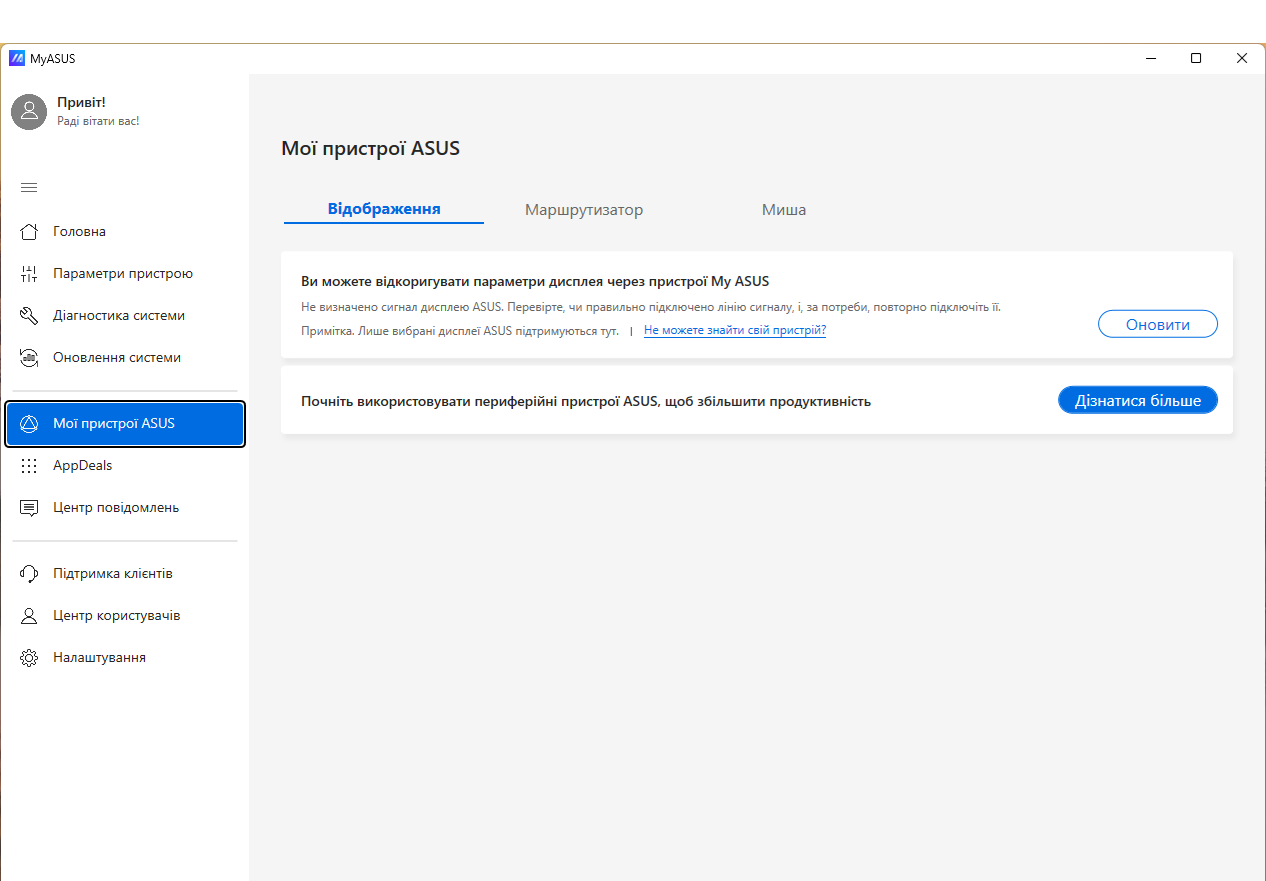The height and width of the screenshot is (881, 1266).
Task: Click the MyASUS title bar text
Action: point(52,59)
